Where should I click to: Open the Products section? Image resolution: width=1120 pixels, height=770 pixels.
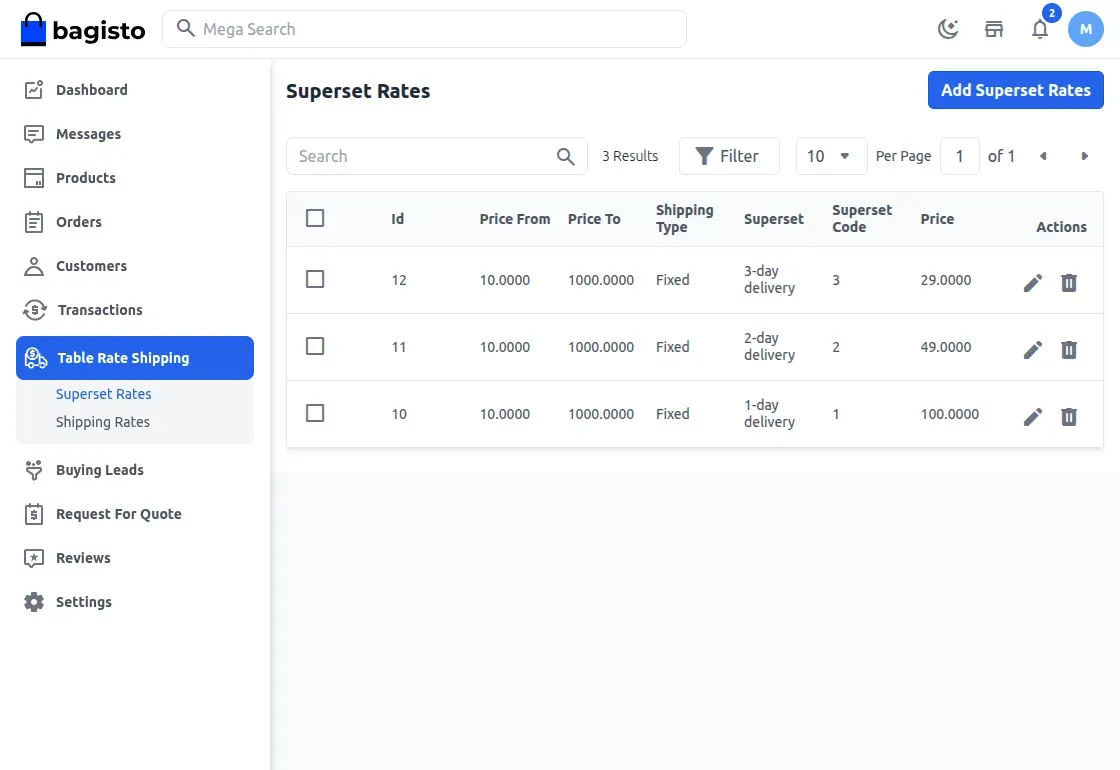pyautogui.click(x=83, y=177)
